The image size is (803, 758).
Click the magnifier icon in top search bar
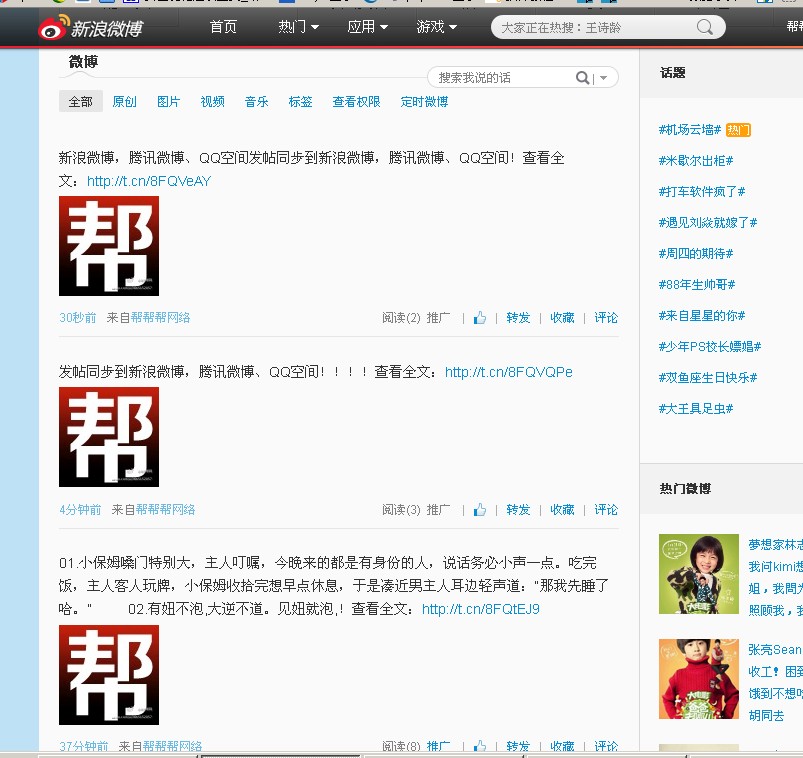(x=706, y=27)
